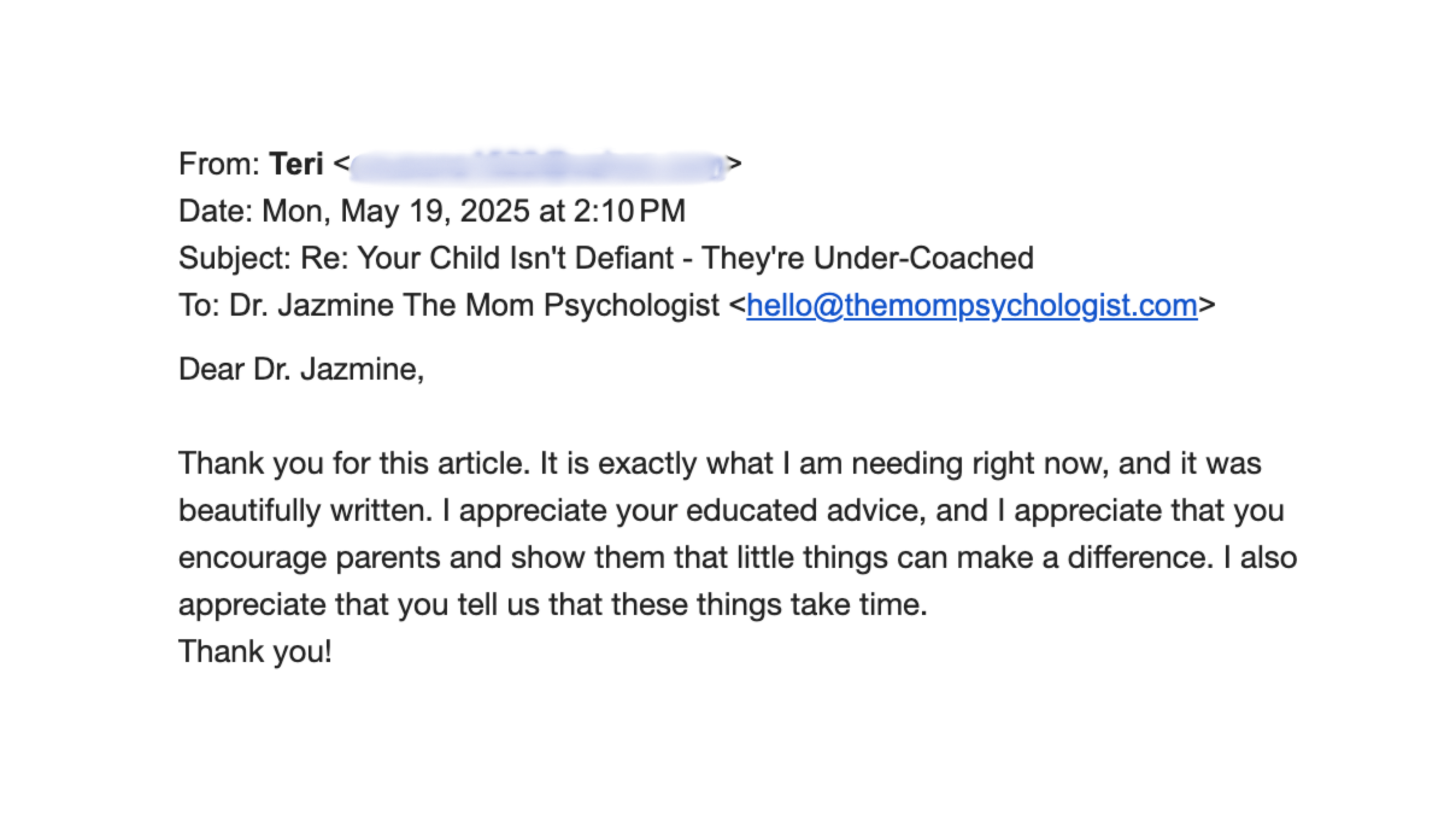1456x819 pixels.
Task: Click the phrase beautifully written in the body
Action: pyautogui.click(x=305, y=510)
